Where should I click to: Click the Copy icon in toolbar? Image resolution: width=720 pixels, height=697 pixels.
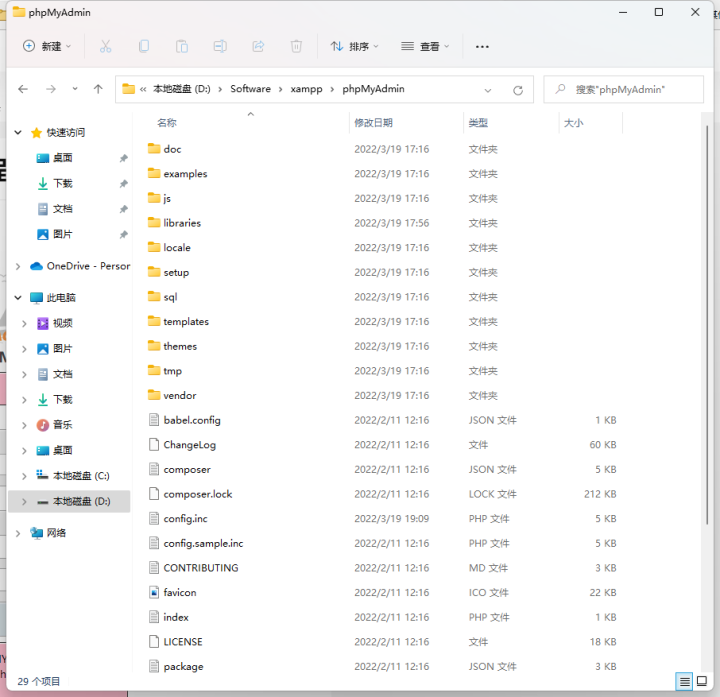(x=144, y=46)
